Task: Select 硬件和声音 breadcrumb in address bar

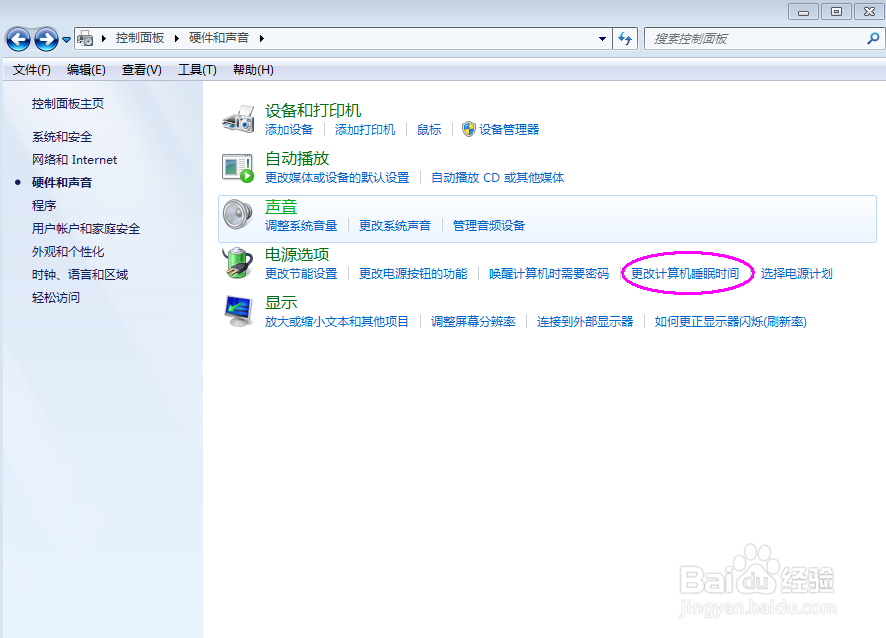Action: [x=219, y=38]
